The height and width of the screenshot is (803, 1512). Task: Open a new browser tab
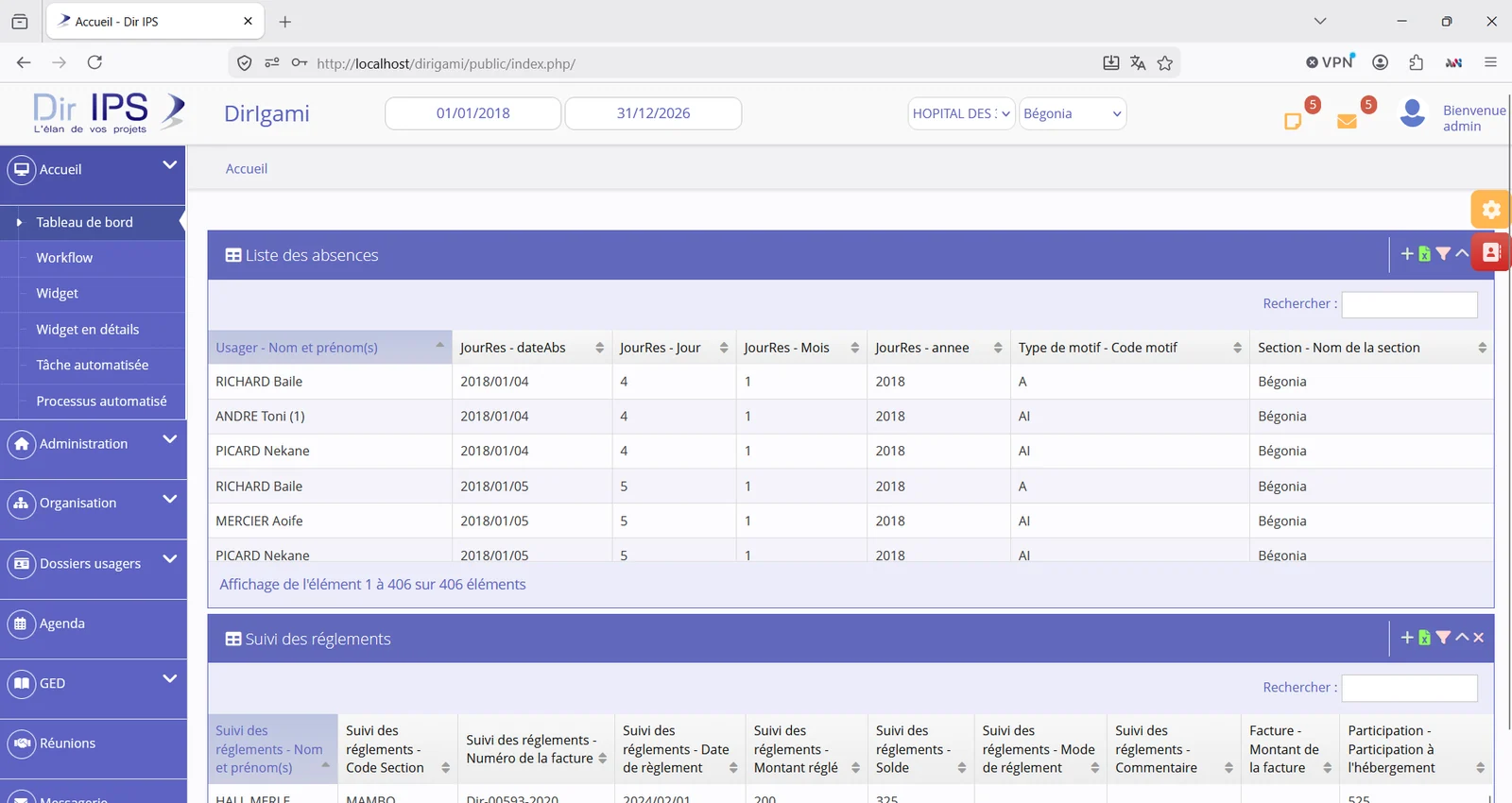coord(285,21)
